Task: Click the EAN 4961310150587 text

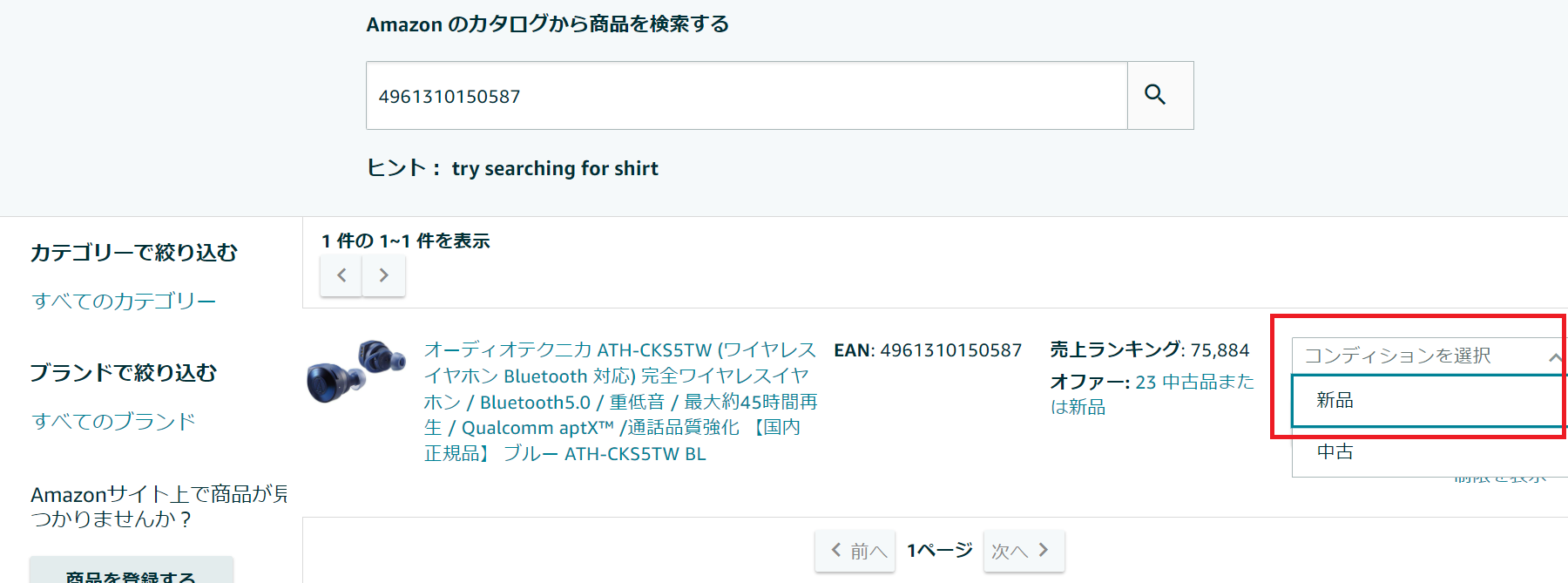Action: (928, 350)
